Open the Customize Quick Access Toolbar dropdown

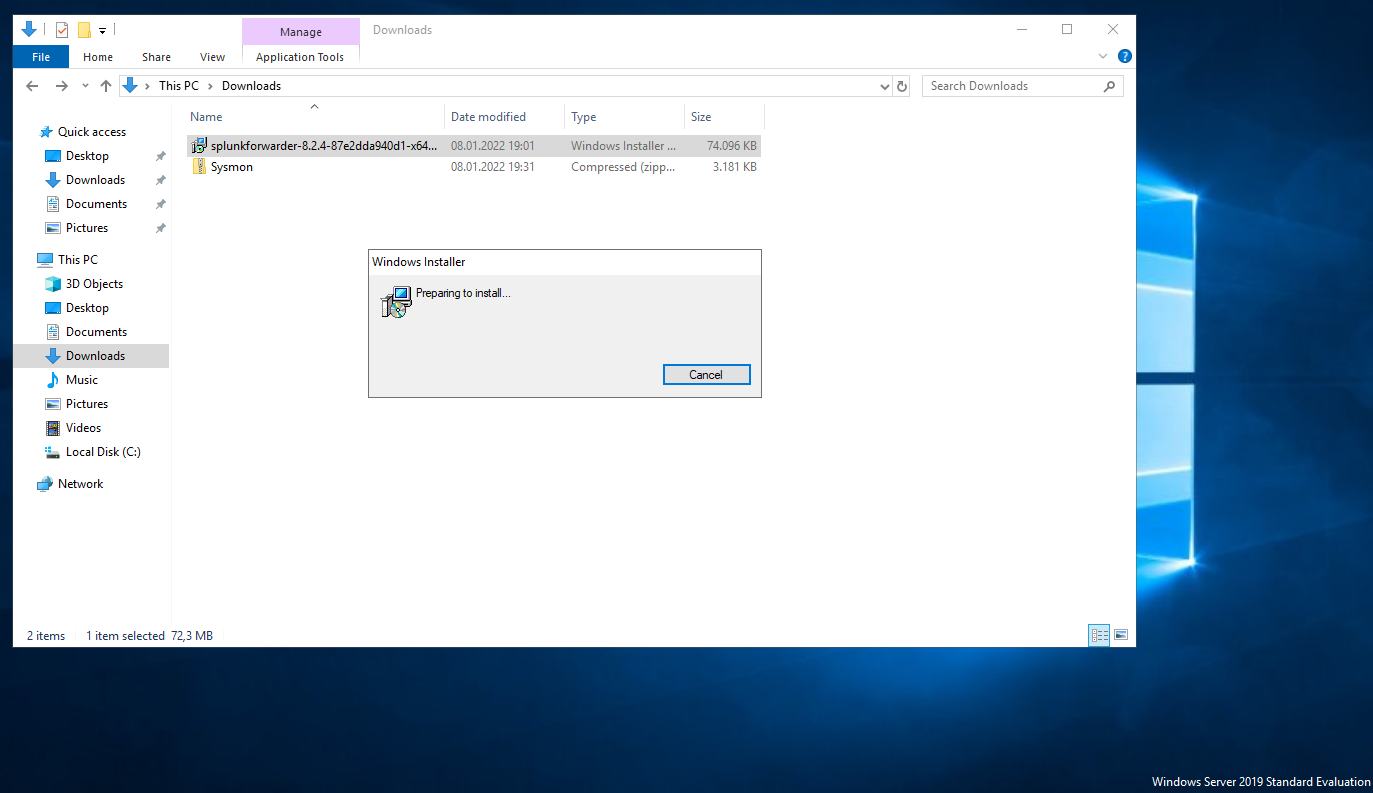click(102, 31)
